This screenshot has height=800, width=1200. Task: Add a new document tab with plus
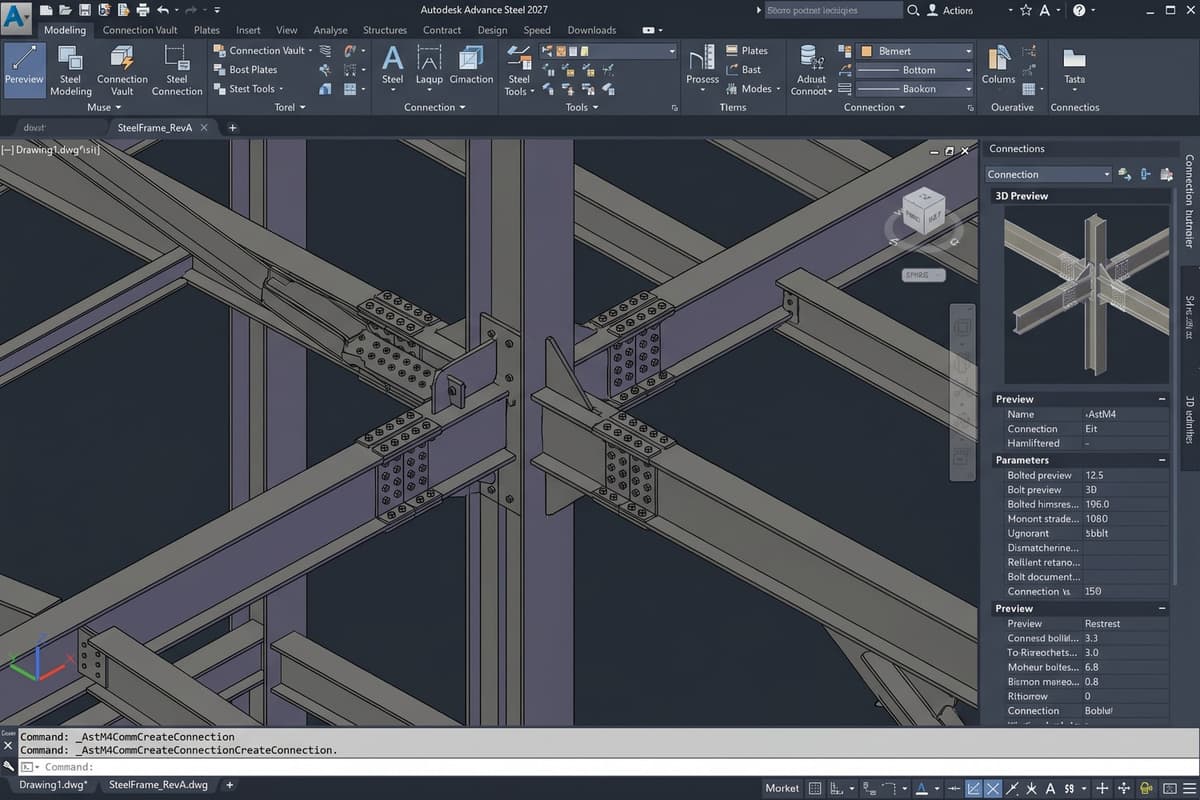coord(233,128)
